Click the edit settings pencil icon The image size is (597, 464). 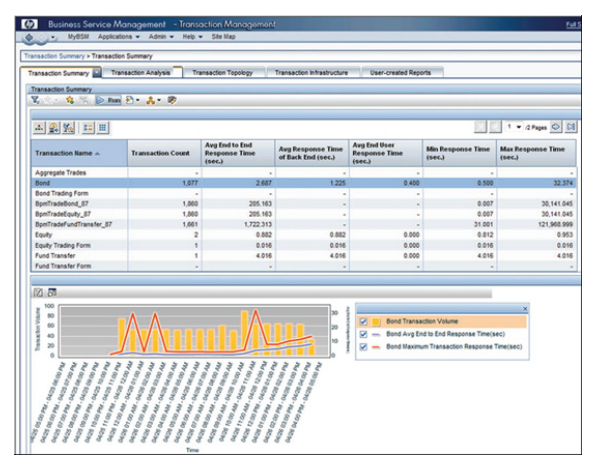(x=172, y=100)
